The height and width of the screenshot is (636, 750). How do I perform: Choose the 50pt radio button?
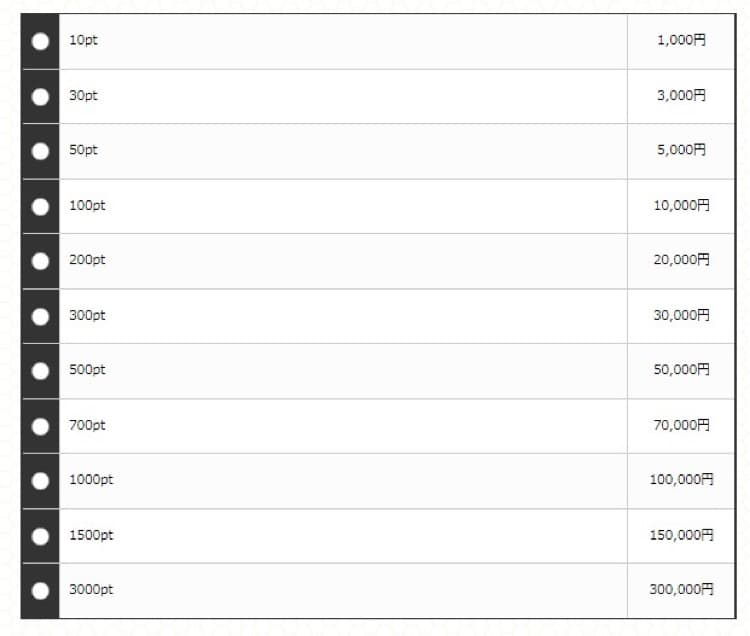tap(40, 151)
